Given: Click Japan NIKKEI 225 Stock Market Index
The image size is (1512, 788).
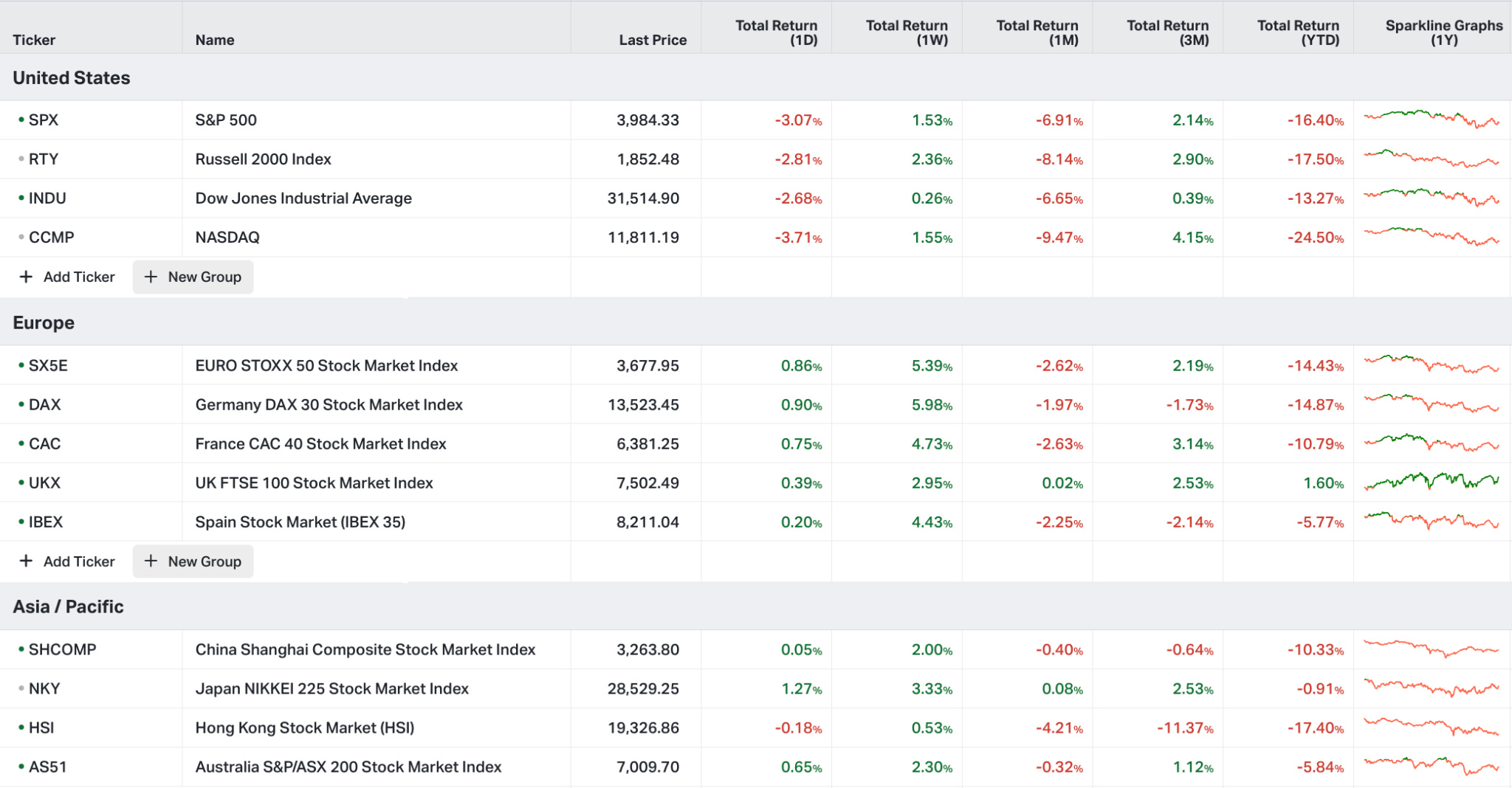Looking at the screenshot, I should [331, 688].
